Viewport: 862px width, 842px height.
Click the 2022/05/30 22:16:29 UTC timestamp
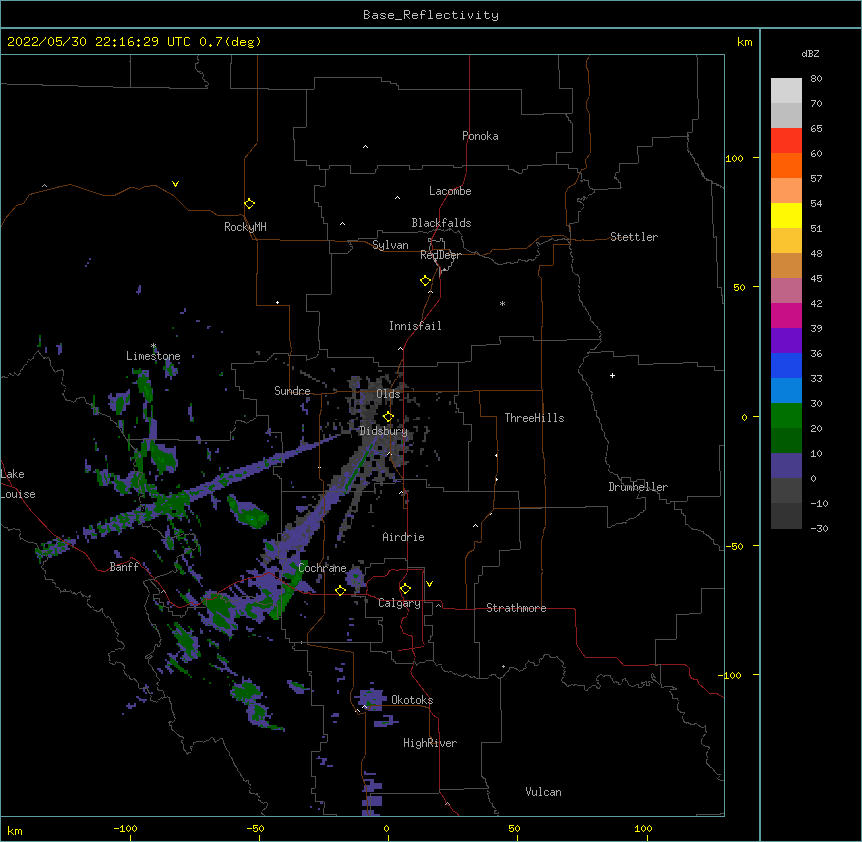pos(99,42)
